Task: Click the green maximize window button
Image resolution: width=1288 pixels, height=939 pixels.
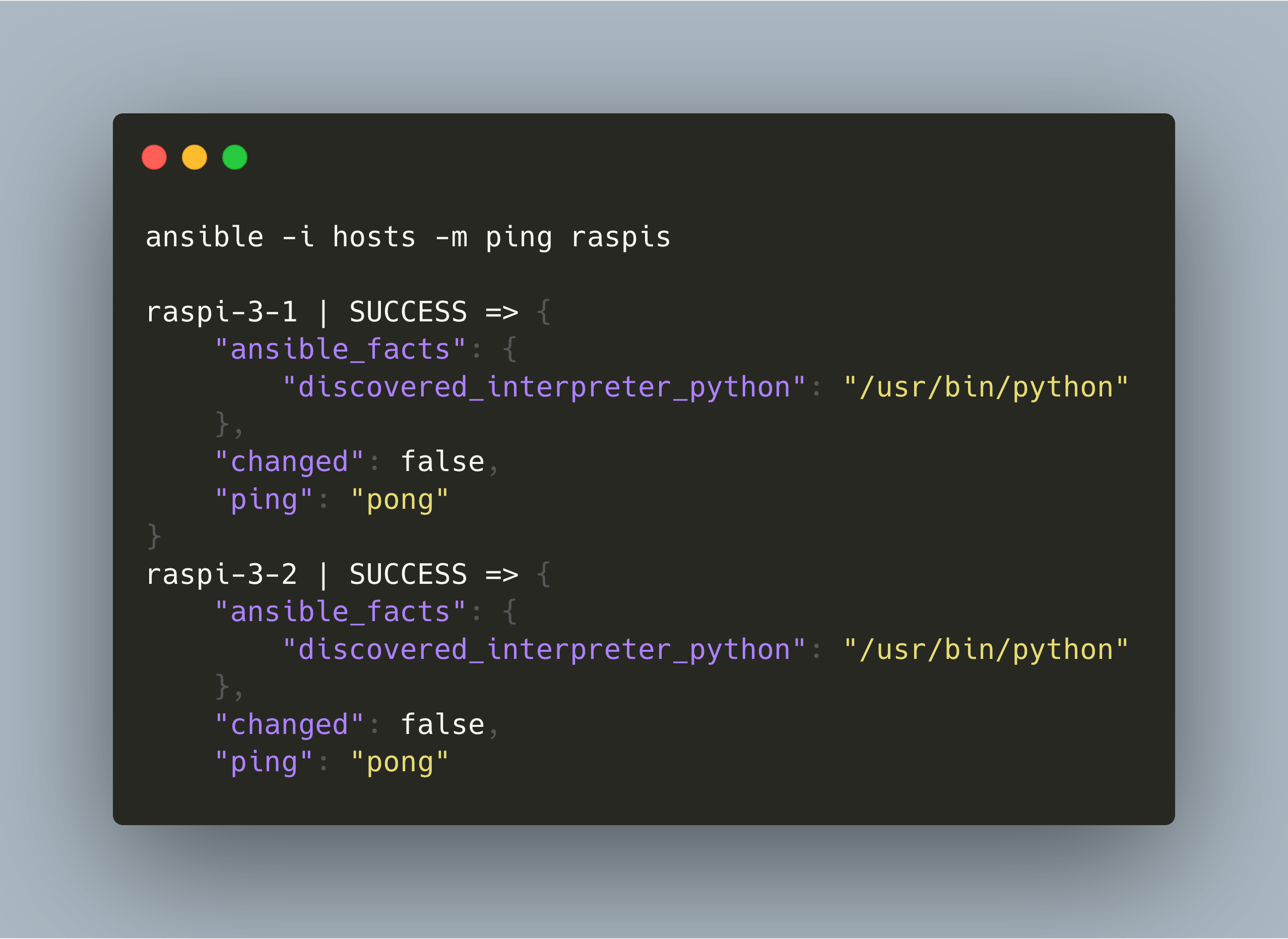Action: pyautogui.click(x=235, y=158)
